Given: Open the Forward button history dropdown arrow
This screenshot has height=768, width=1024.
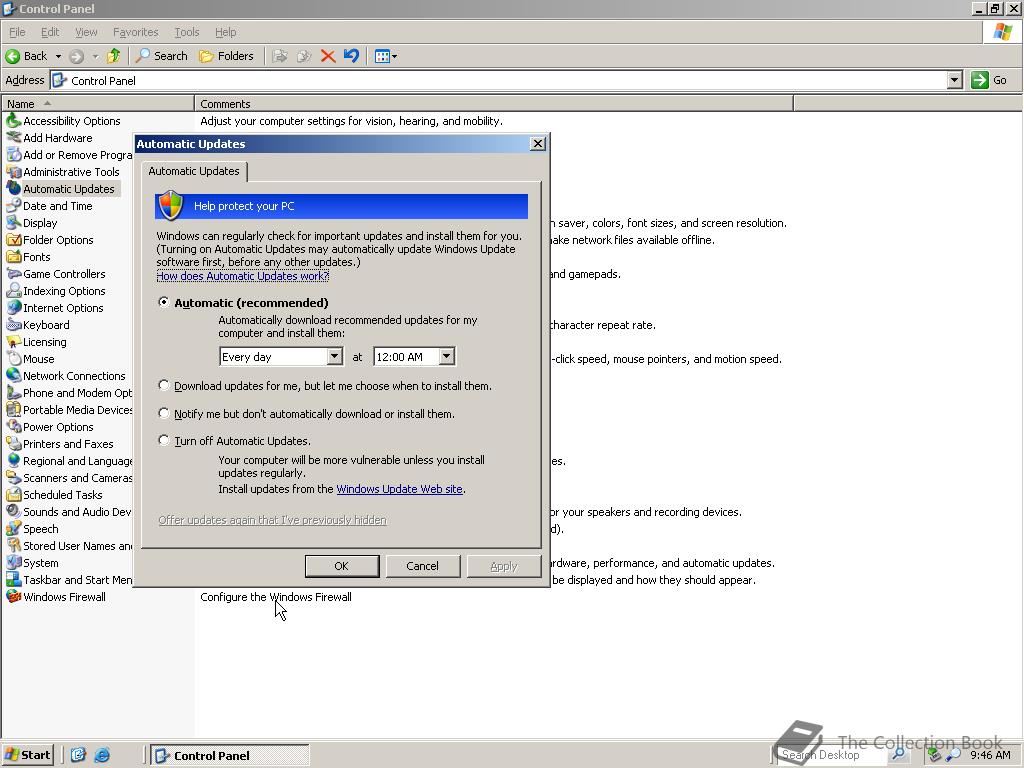Looking at the screenshot, I should 95,56.
